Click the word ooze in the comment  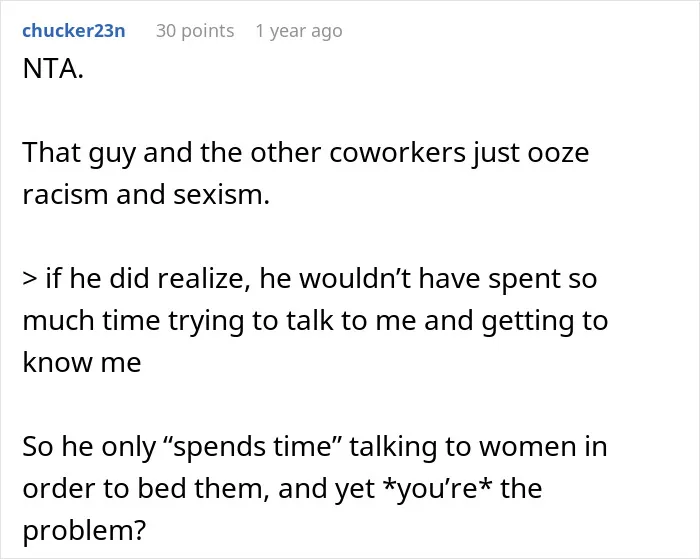558,154
